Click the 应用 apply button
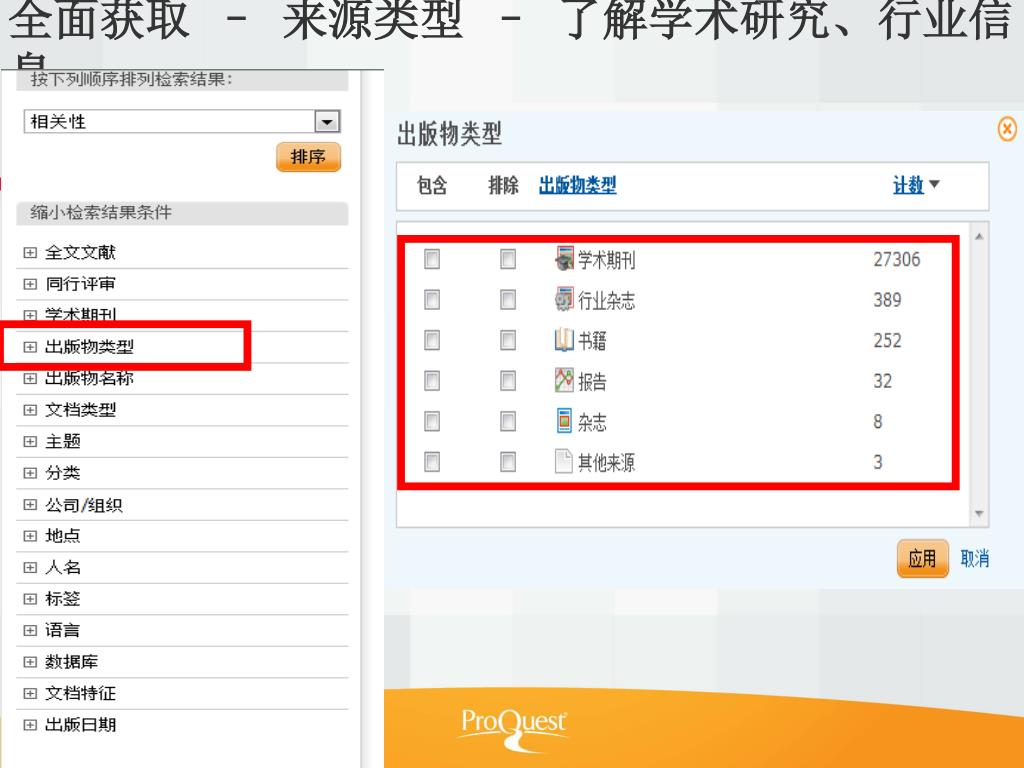This screenshot has height=768, width=1024. tap(922, 558)
